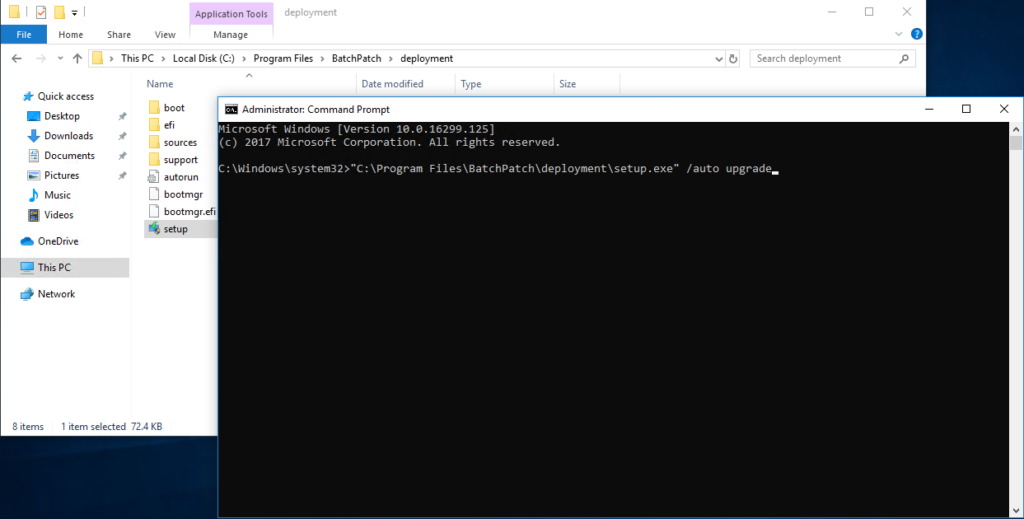Open Music in the navigation pane
1024x519 pixels.
[57, 195]
